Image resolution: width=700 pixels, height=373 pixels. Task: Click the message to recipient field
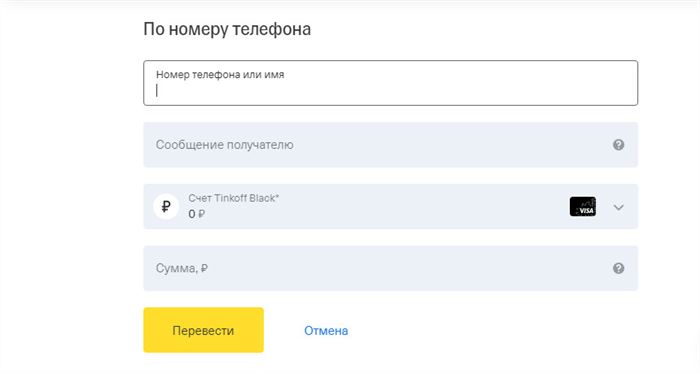(x=390, y=145)
